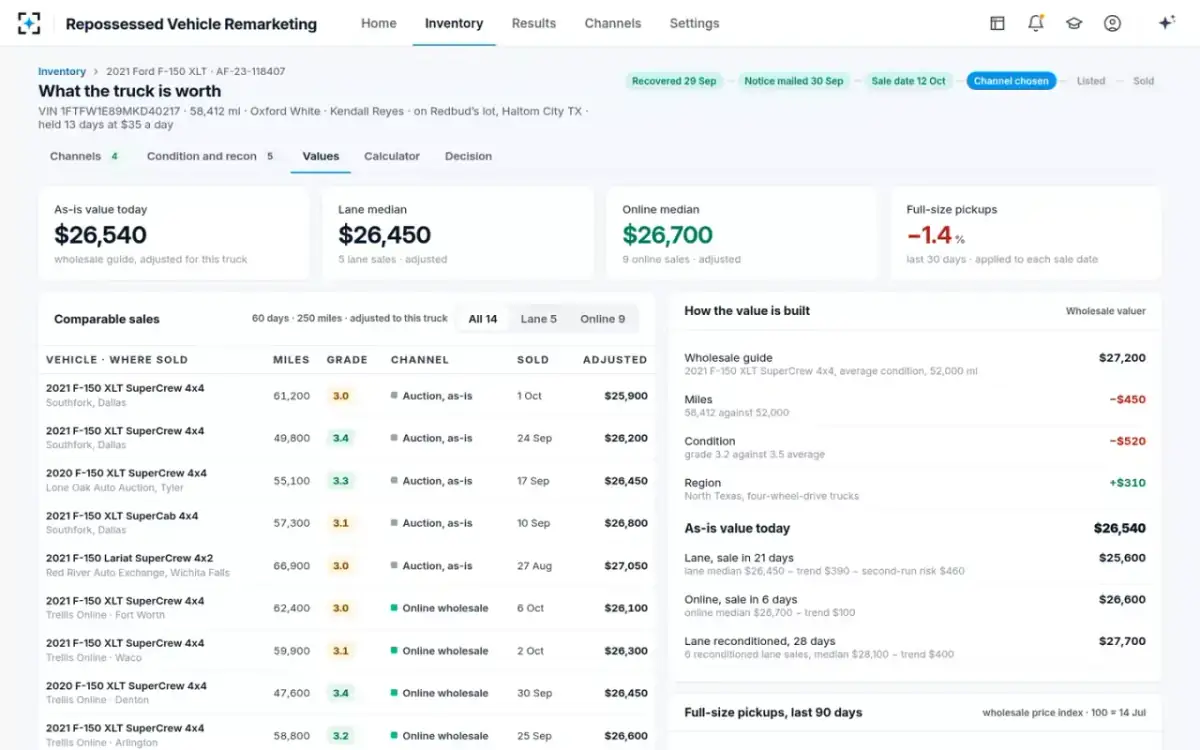Click Lone Oak Auto Auction, Tyler
This screenshot has height=750, width=1200.
coord(115,488)
